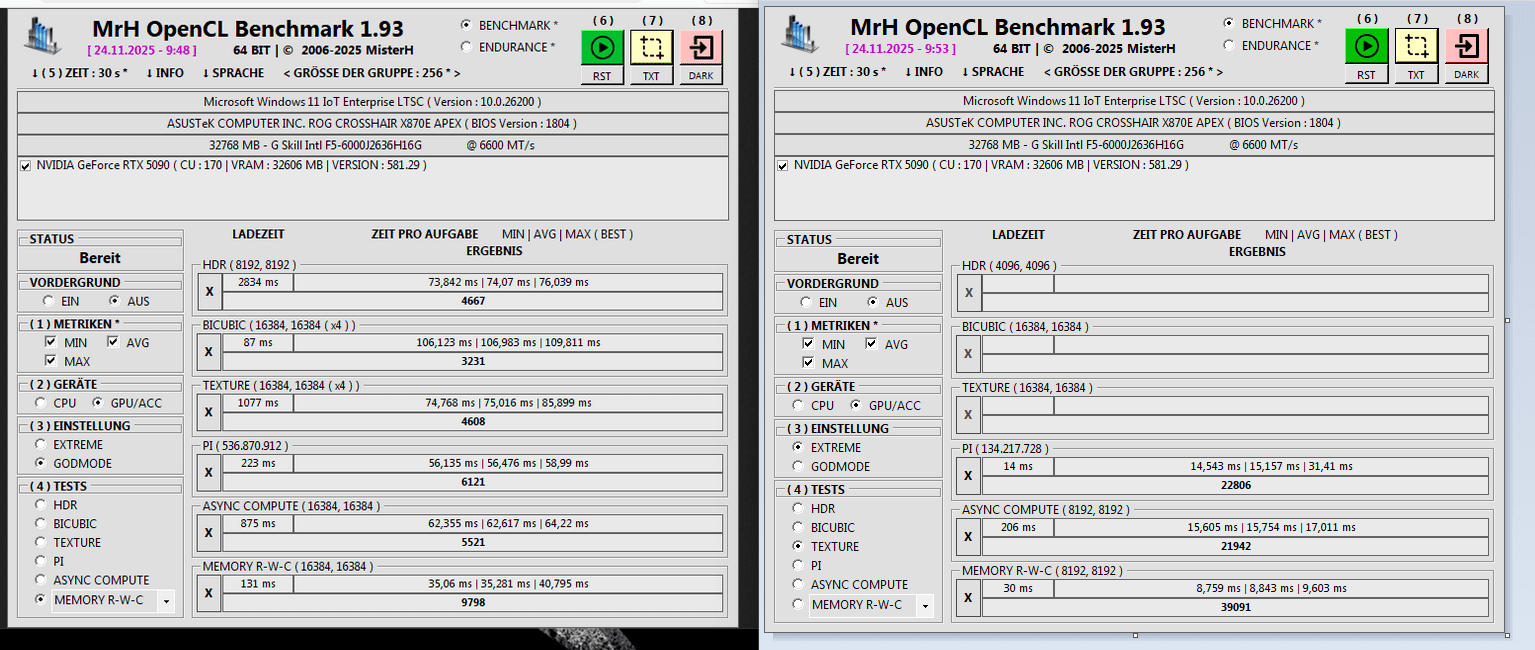The width and height of the screenshot is (1535, 650).
Task: Select ENDURANCE mode in the 9:48 window
Action: (x=467, y=47)
